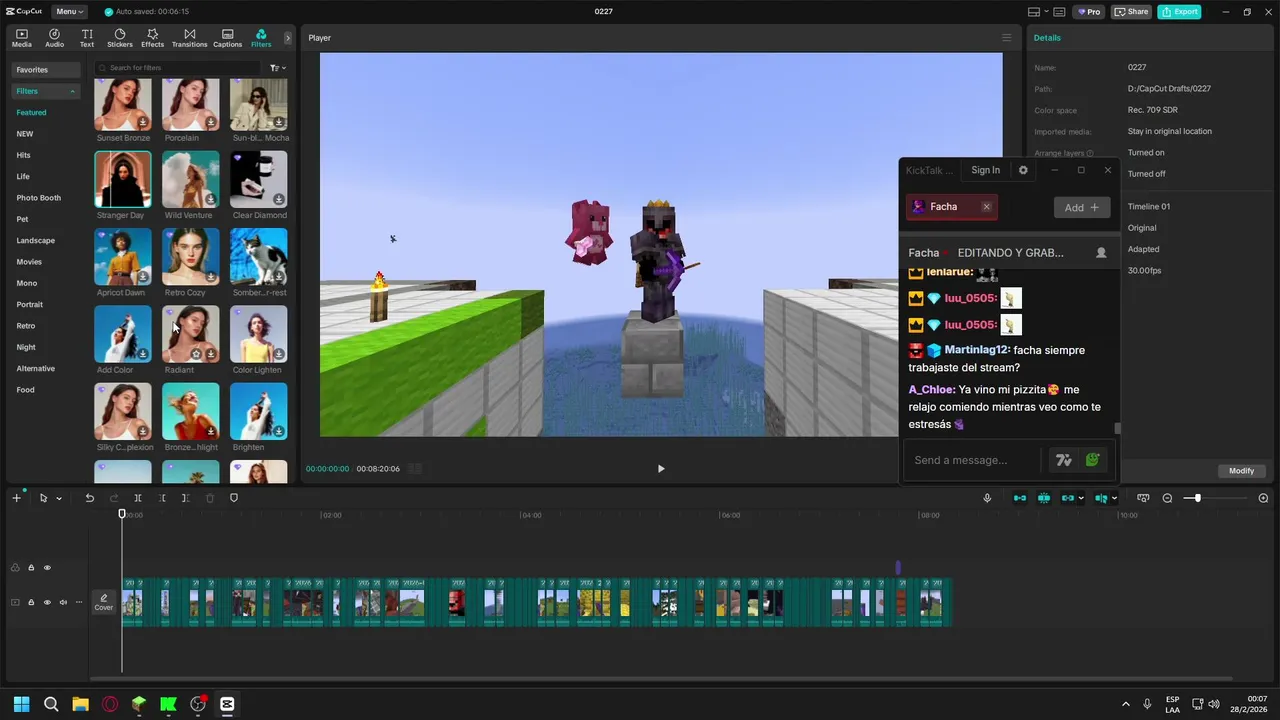Choose the Stranger Day filter thumbnail
The width and height of the screenshot is (1280, 720).
[x=122, y=179]
